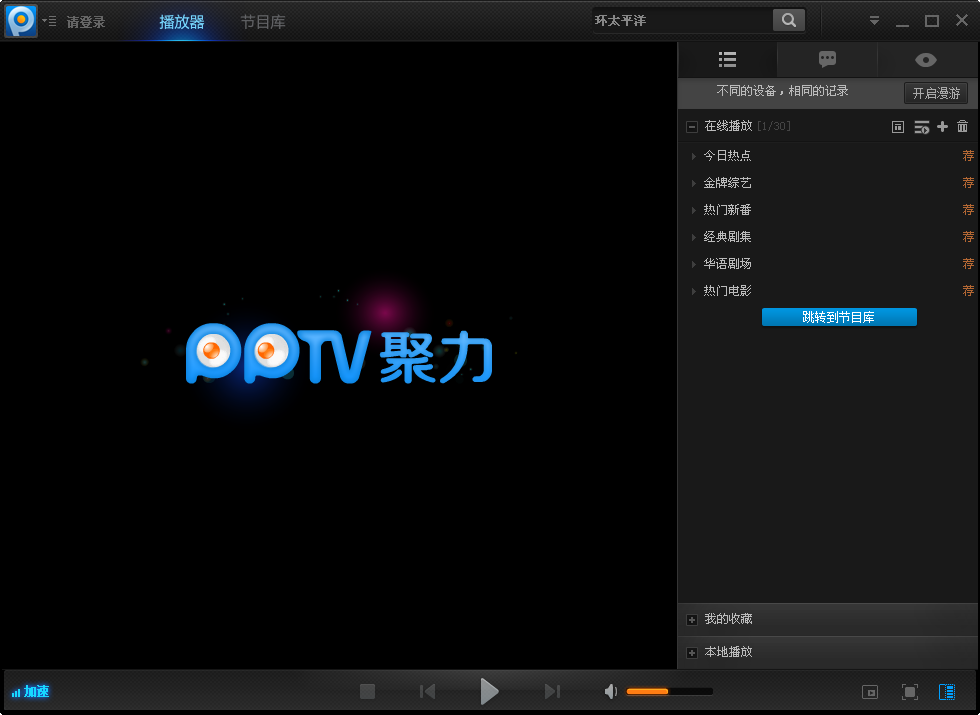
Task: Collapse the 在线播放 section
Action: tap(691, 126)
